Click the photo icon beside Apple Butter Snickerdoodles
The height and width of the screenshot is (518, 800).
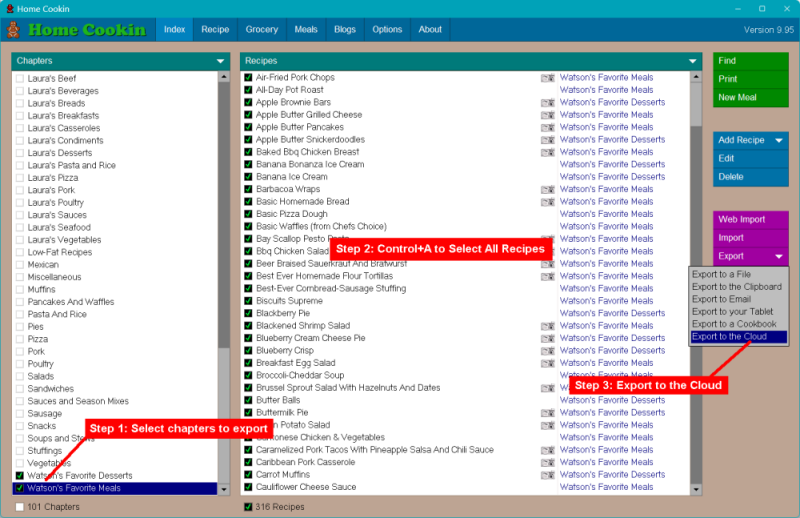click(x=547, y=140)
